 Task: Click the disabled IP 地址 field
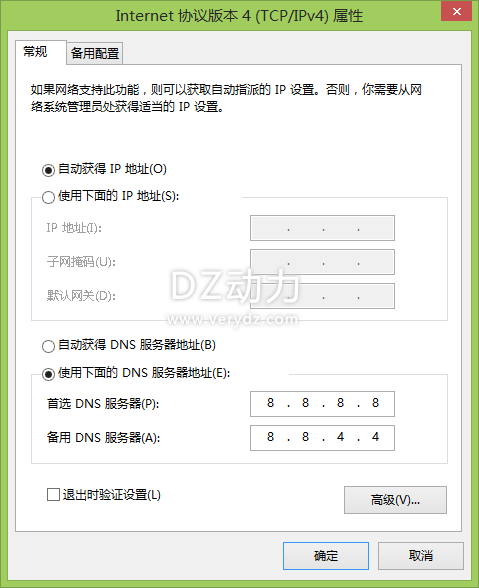322,228
